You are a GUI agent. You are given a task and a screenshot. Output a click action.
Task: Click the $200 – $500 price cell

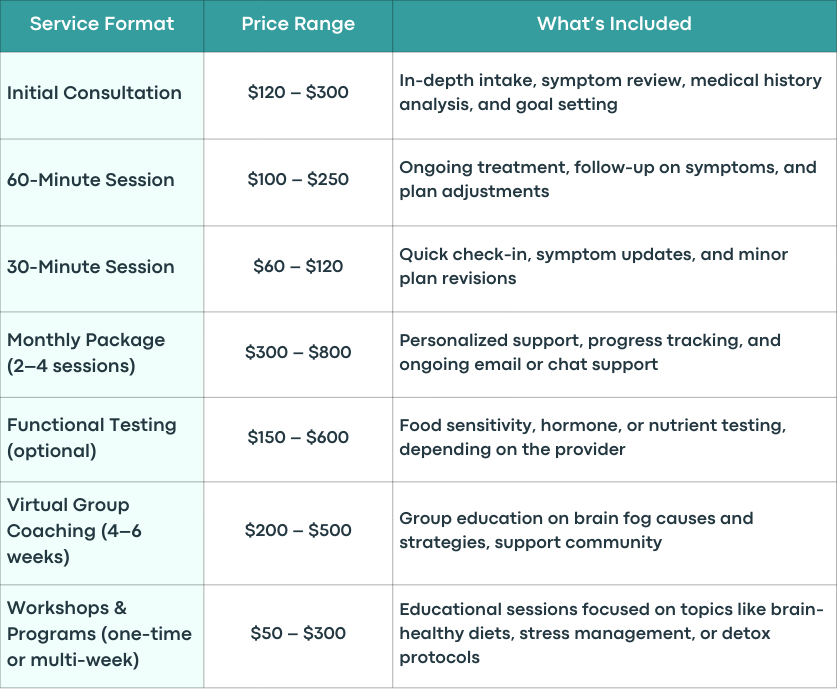(298, 530)
